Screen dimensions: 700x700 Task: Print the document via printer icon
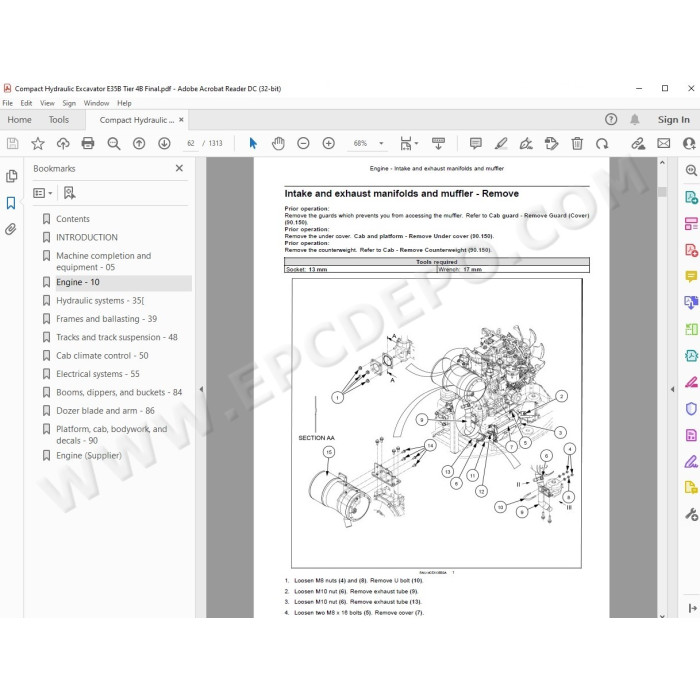click(x=88, y=143)
